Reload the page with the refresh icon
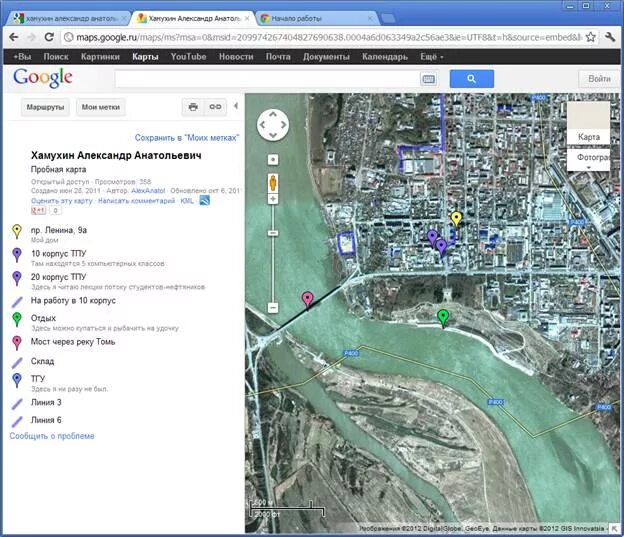 pos(49,37)
